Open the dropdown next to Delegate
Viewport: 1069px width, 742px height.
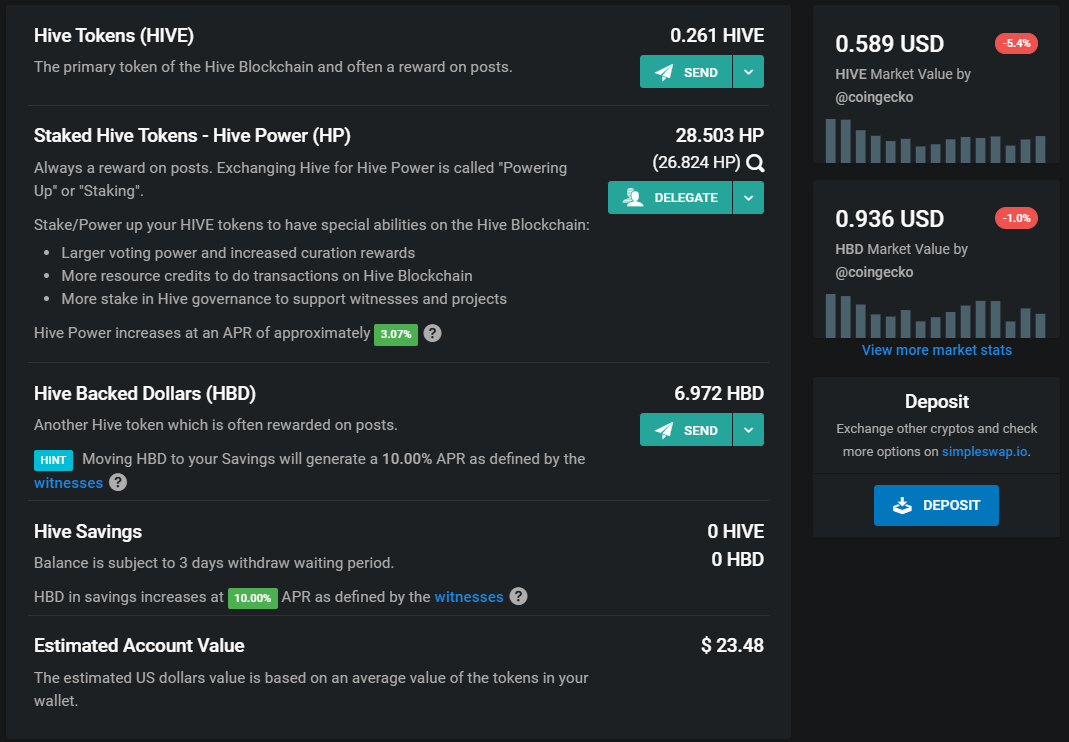749,198
